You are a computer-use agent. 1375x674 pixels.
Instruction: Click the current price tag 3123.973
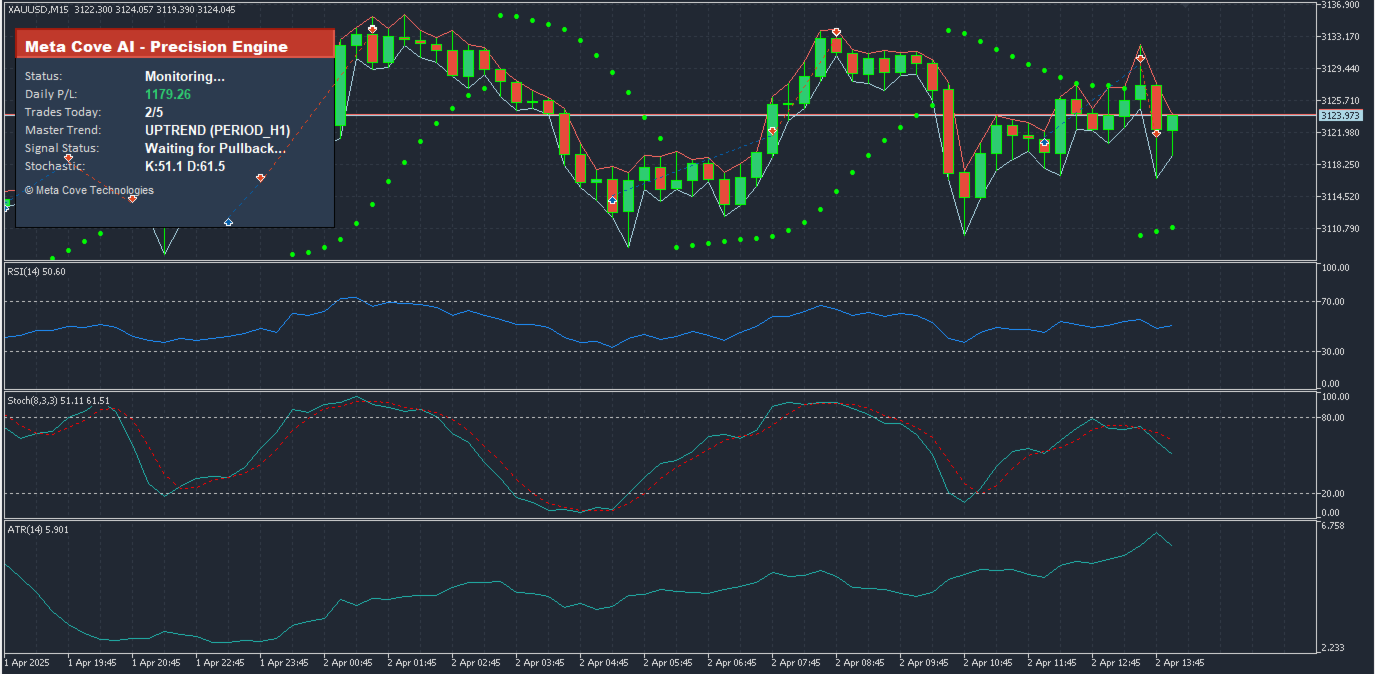pos(1341,116)
